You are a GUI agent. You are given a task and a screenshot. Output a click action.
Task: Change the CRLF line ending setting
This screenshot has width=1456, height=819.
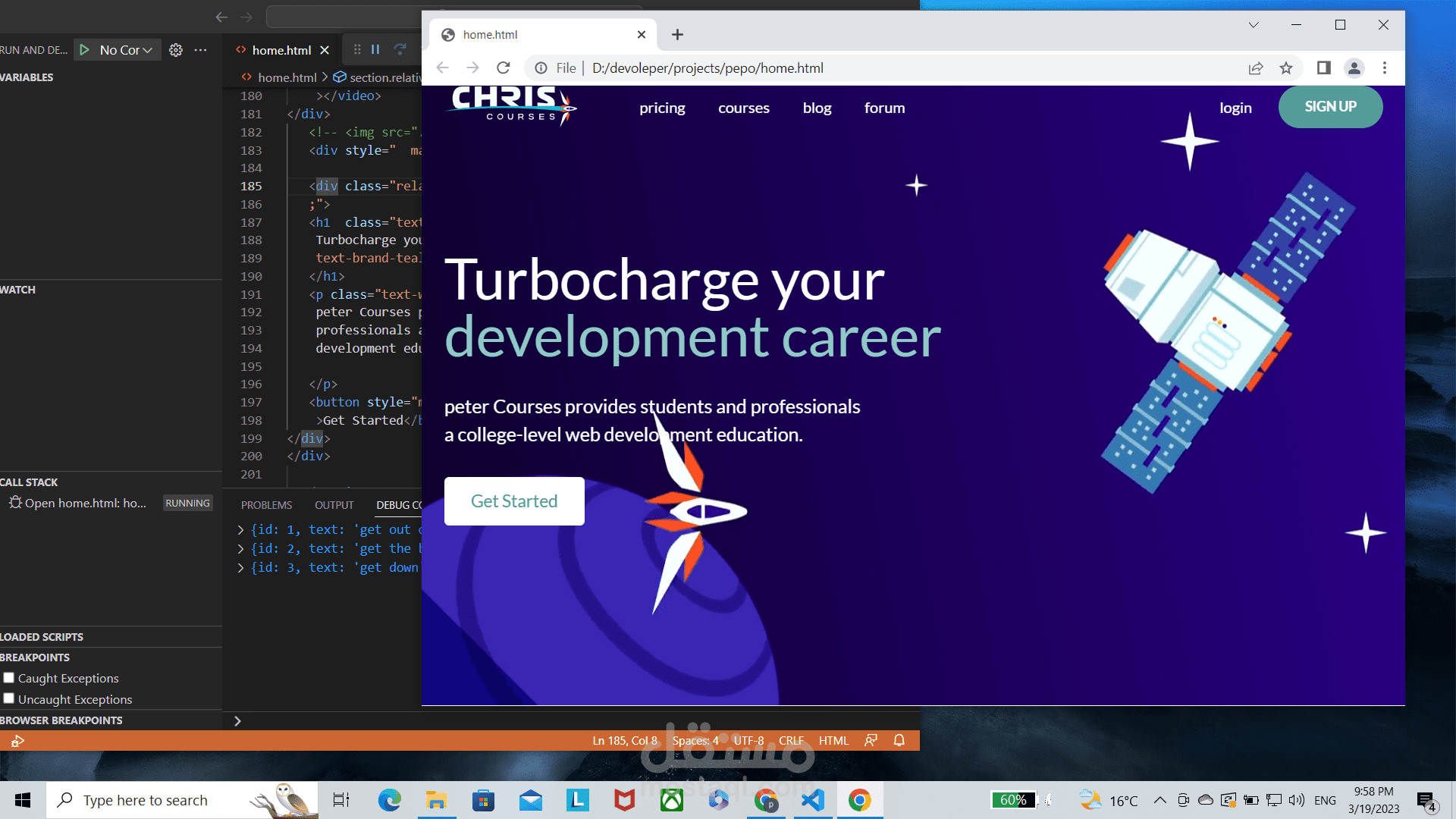pyautogui.click(x=791, y=741)
